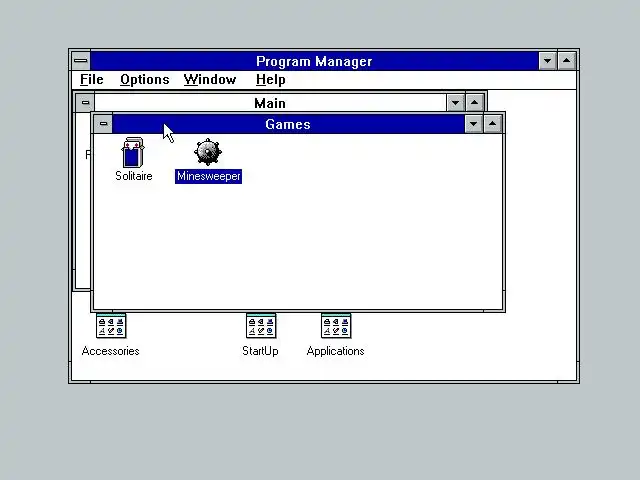Screen dimensions: 640x480
Task: Open the Accessories program group icon
Action: (111, 326)
